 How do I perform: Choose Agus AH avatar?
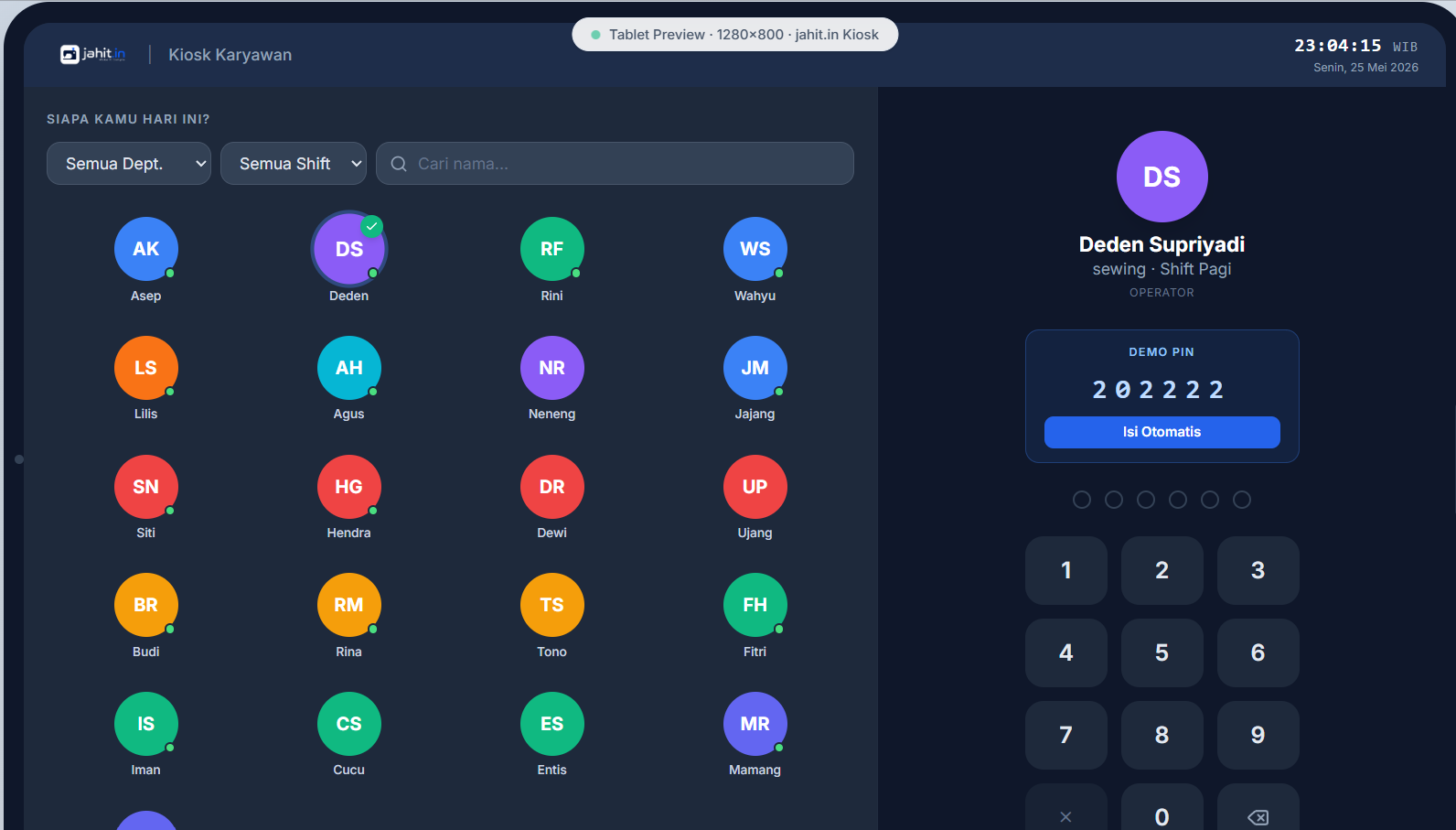[349, 368]
